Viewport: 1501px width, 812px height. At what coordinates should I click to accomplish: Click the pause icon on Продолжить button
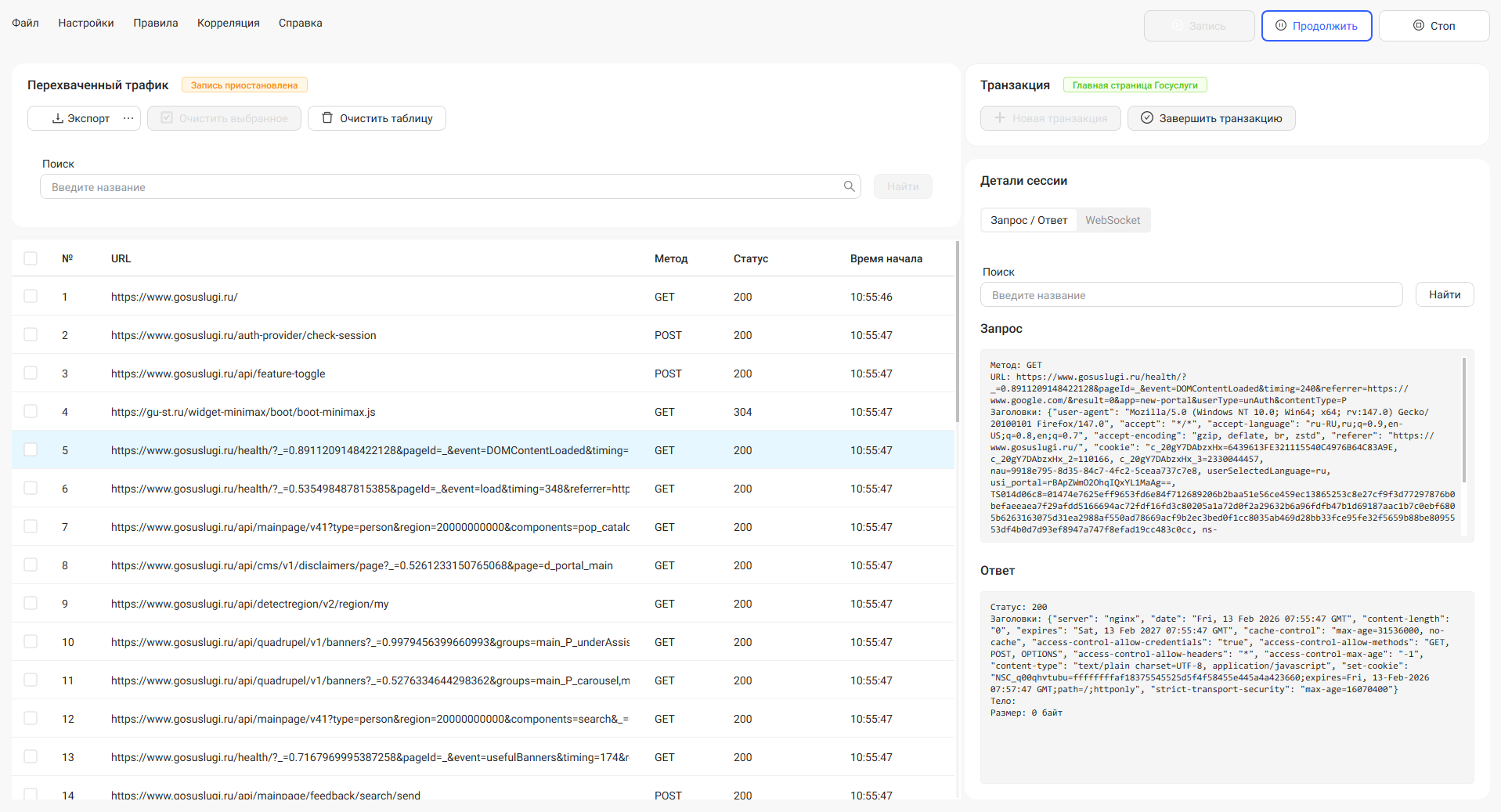coord(1281,26)
